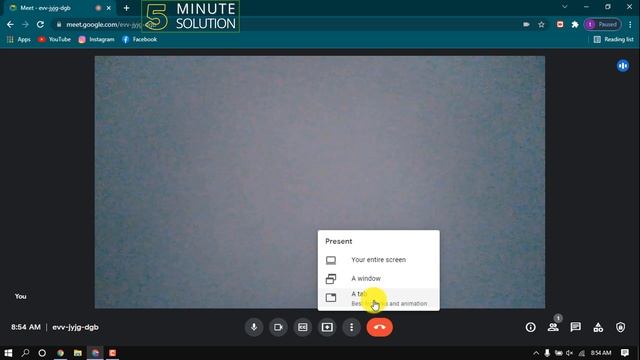Viewport: 640px width, 360px height.
Task: Open the Apps bookmark shortcut
Action: pos(19,39)
